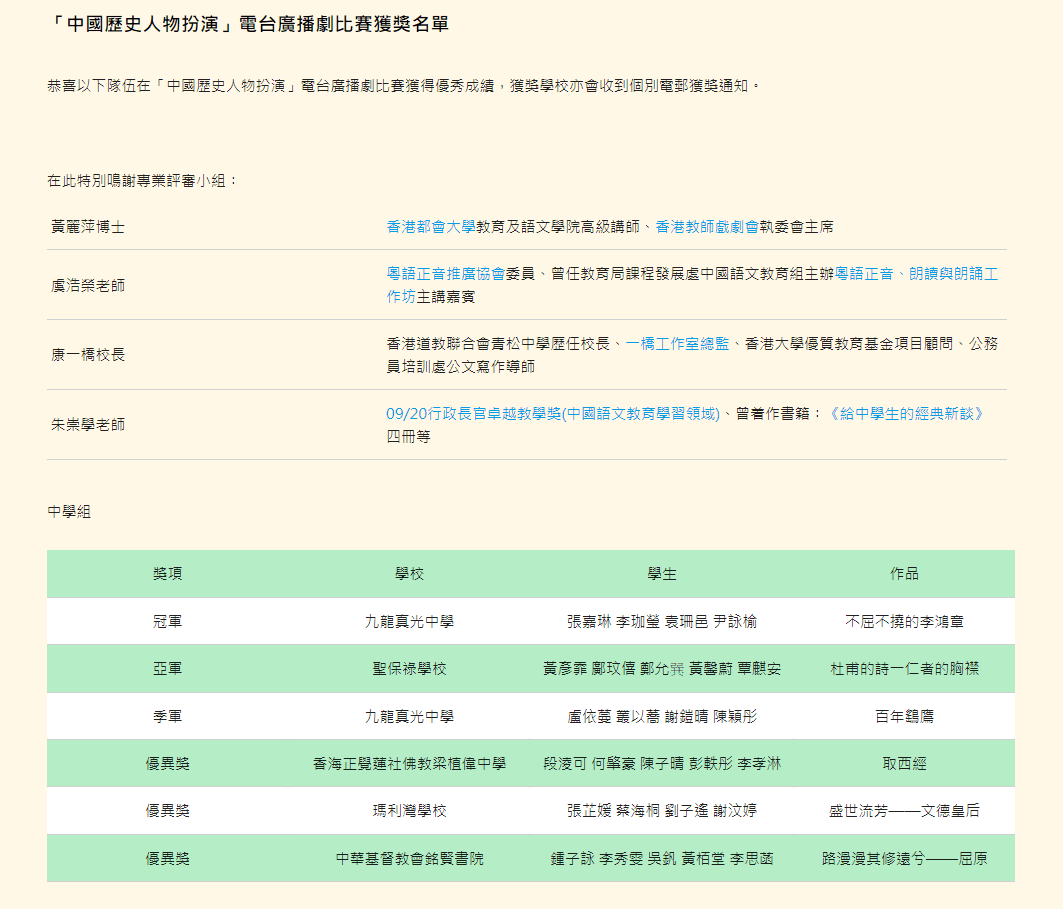Click the 亞軍 award cell
Viewport: 1063px width, 909px height.
[168, 669]
